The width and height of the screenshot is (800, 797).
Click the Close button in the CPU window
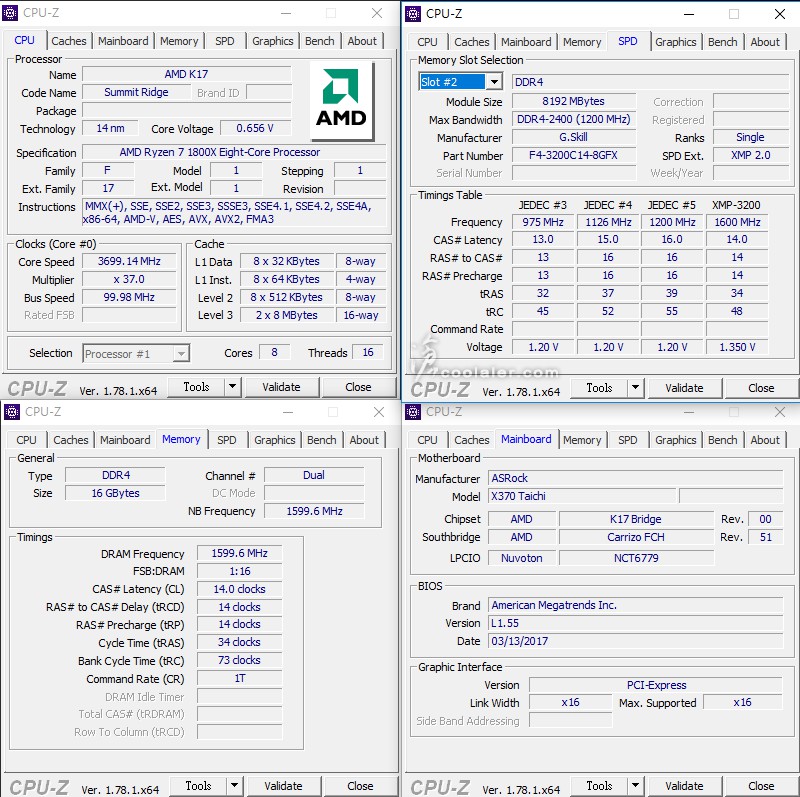(358, 387)
